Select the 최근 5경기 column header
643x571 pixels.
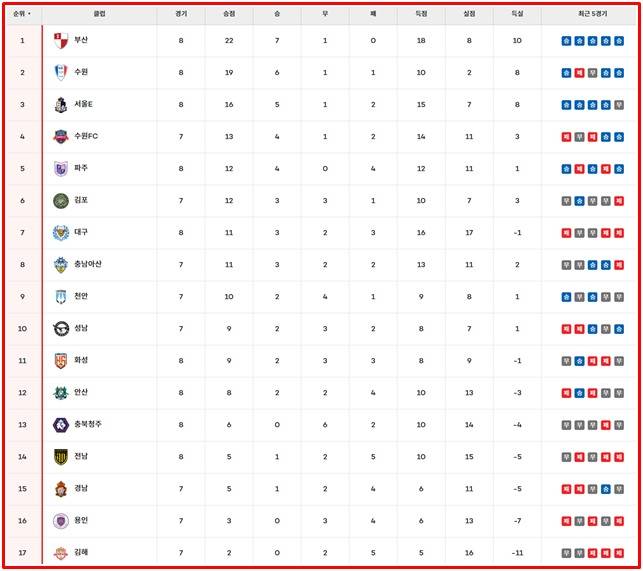591,14
